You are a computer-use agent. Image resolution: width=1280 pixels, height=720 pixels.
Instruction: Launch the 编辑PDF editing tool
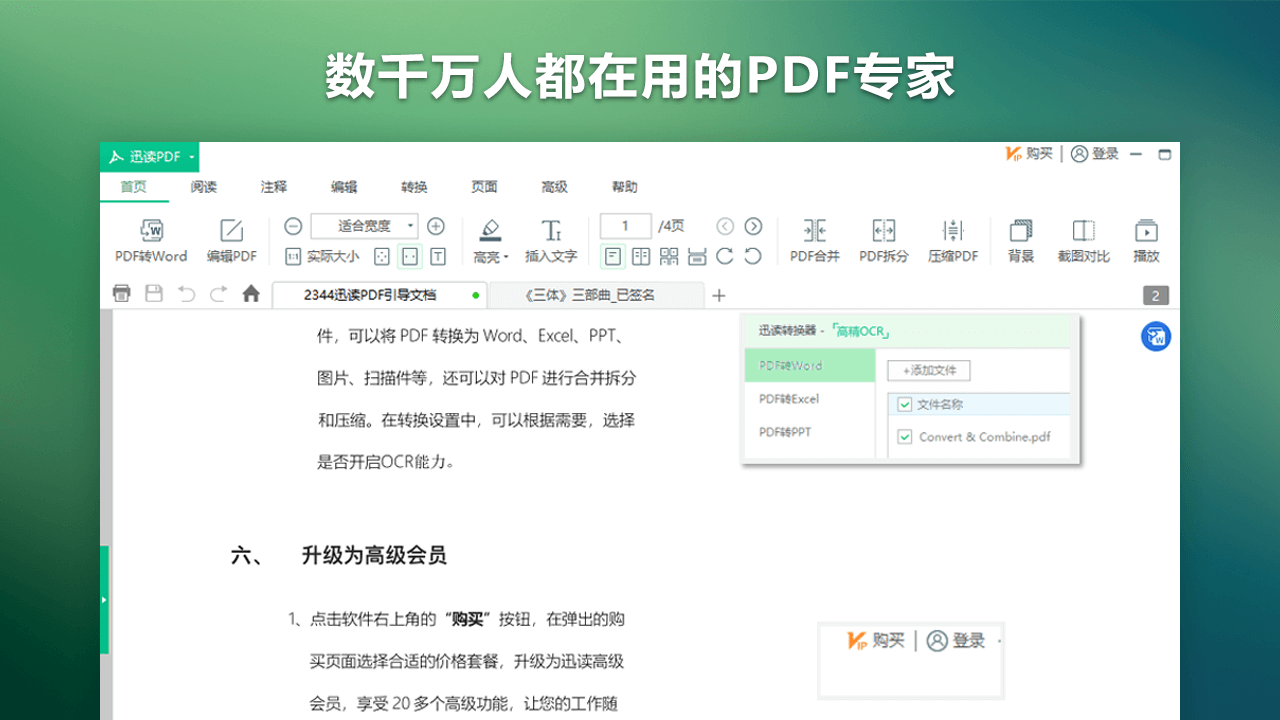tap(232, 241)
